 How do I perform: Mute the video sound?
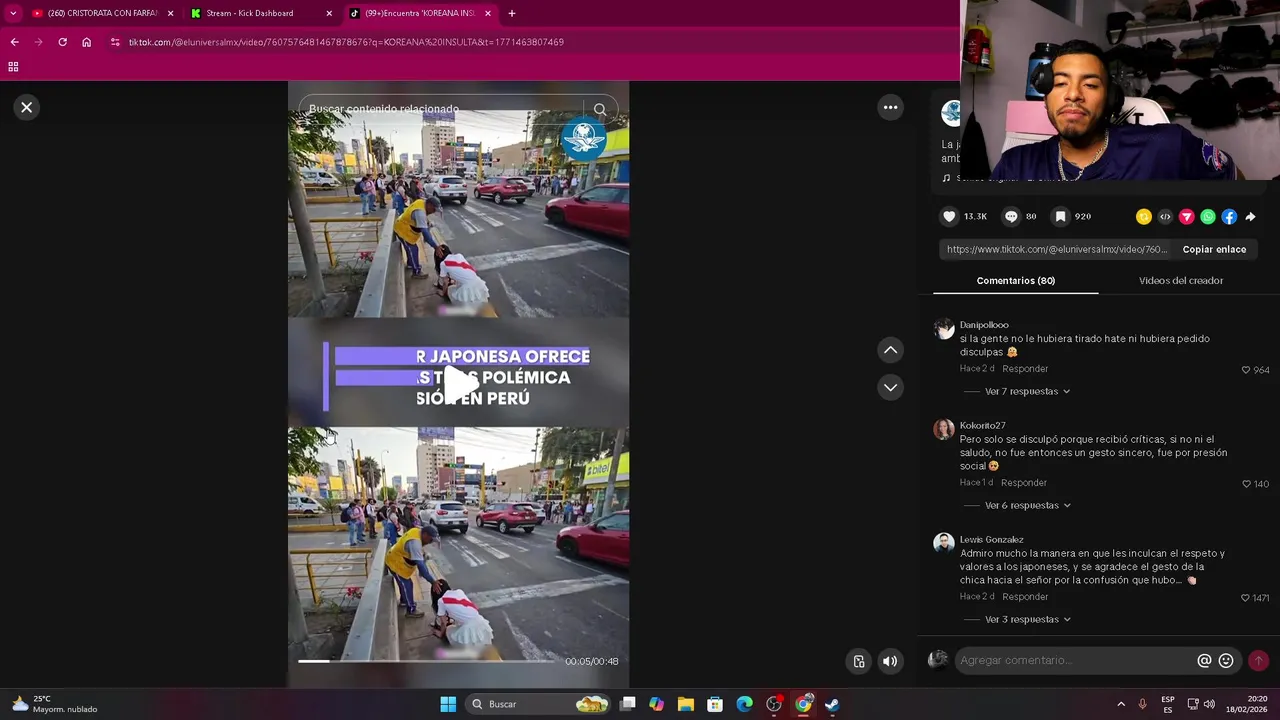pyautogui.click(x=890, y=661)
